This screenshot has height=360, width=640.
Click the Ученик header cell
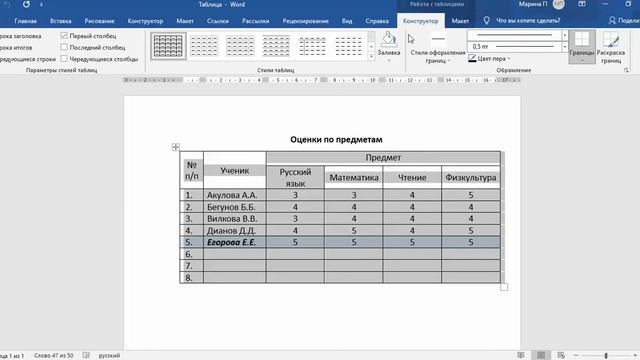(235, 171)
